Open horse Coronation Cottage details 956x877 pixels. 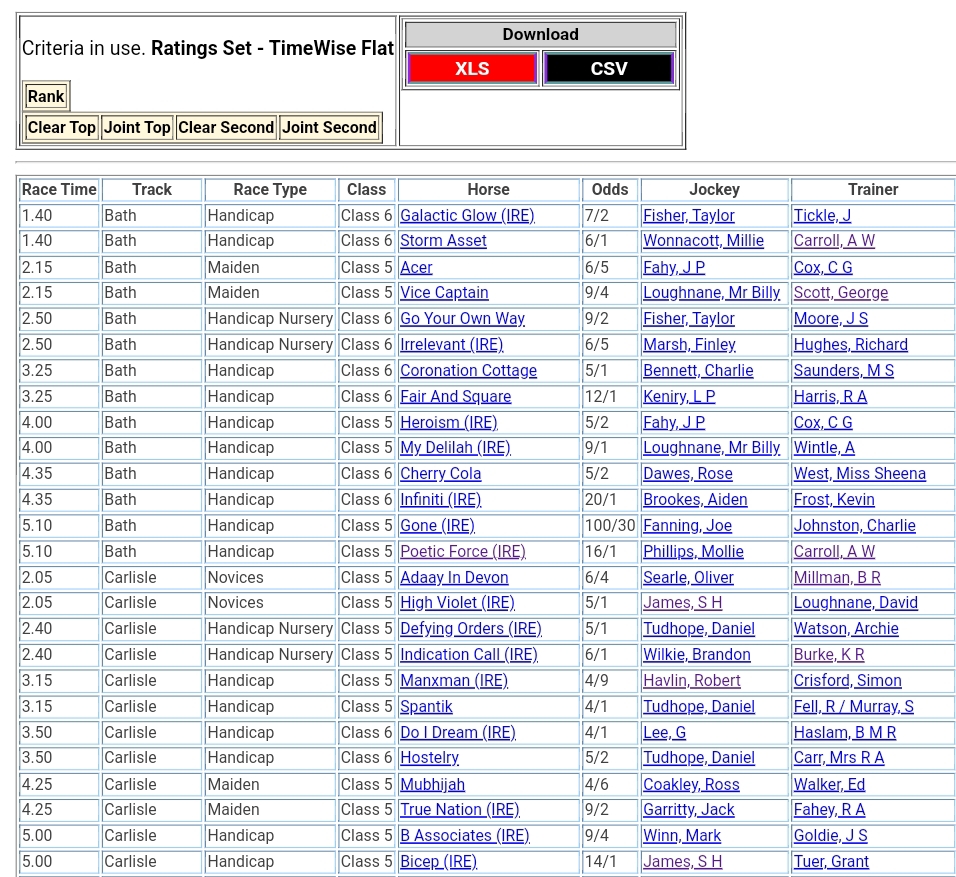coord(468,370)
